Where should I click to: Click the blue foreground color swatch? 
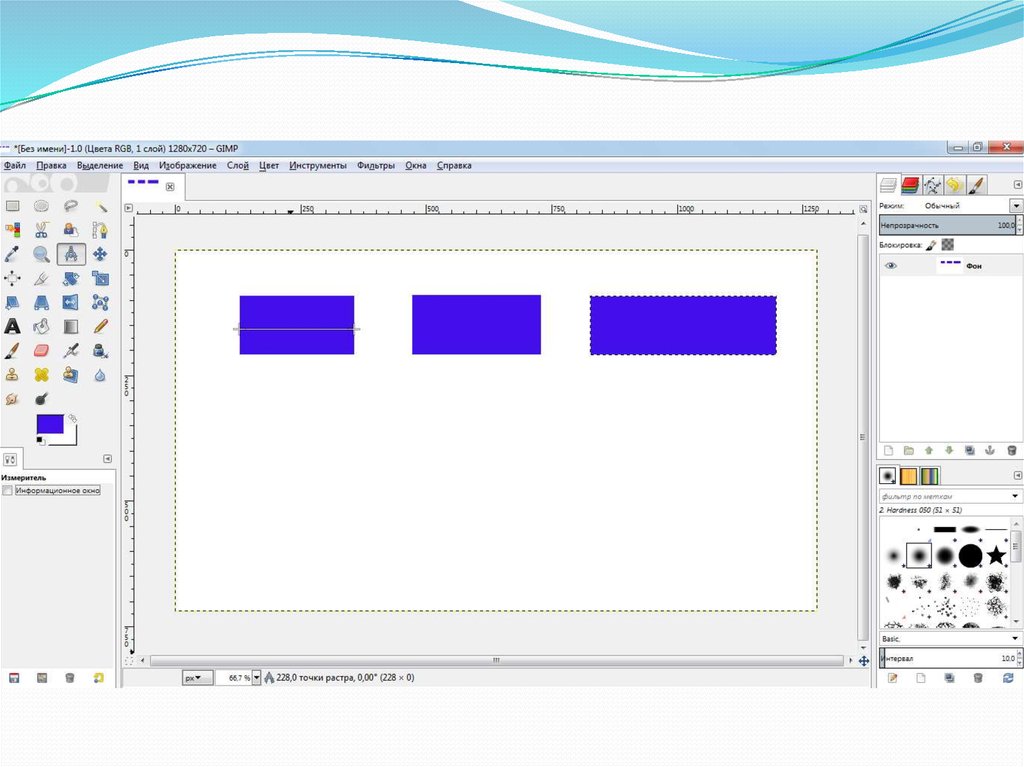(x=50, y=424)
